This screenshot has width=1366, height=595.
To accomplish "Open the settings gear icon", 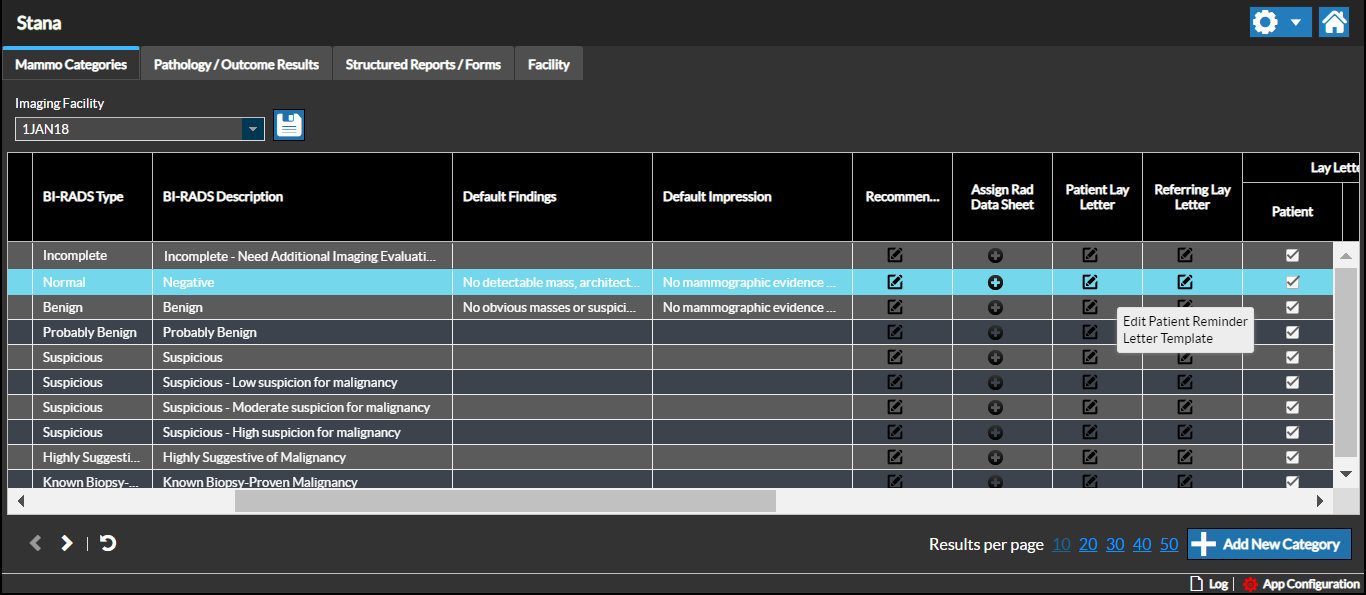I will pos(1265,22).
